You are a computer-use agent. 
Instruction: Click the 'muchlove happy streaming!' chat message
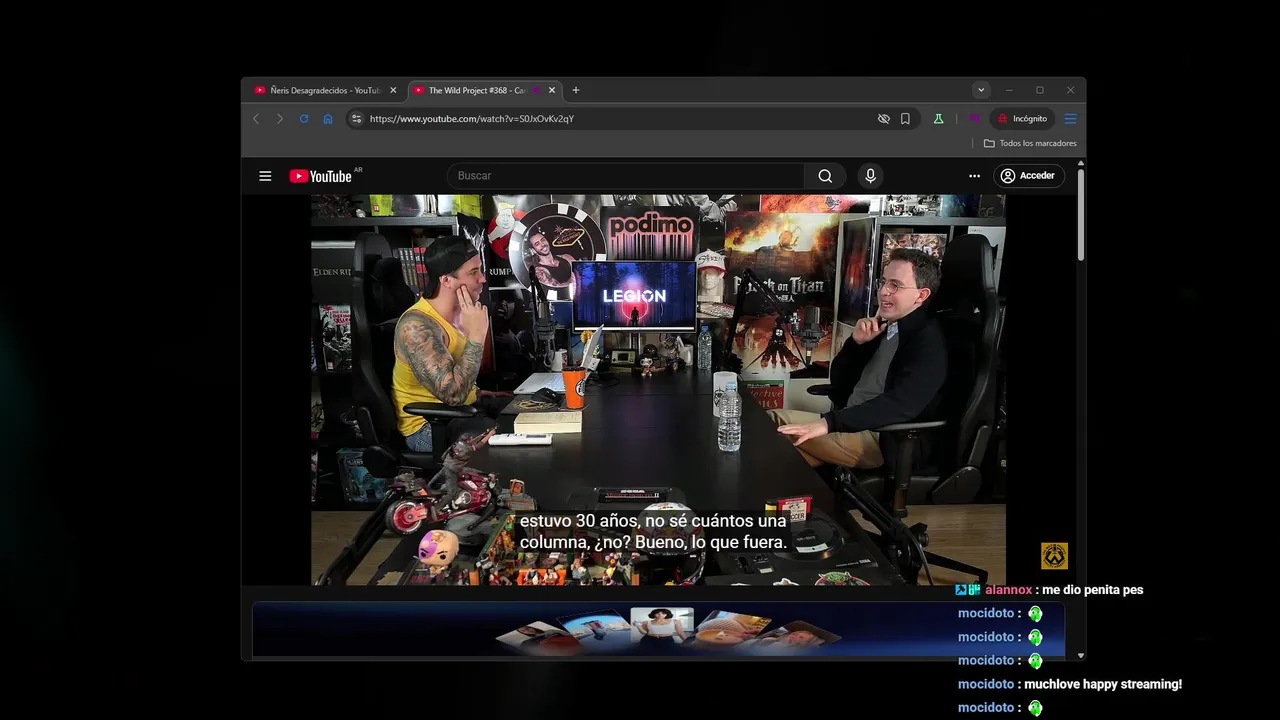(x=1103, y=684)
